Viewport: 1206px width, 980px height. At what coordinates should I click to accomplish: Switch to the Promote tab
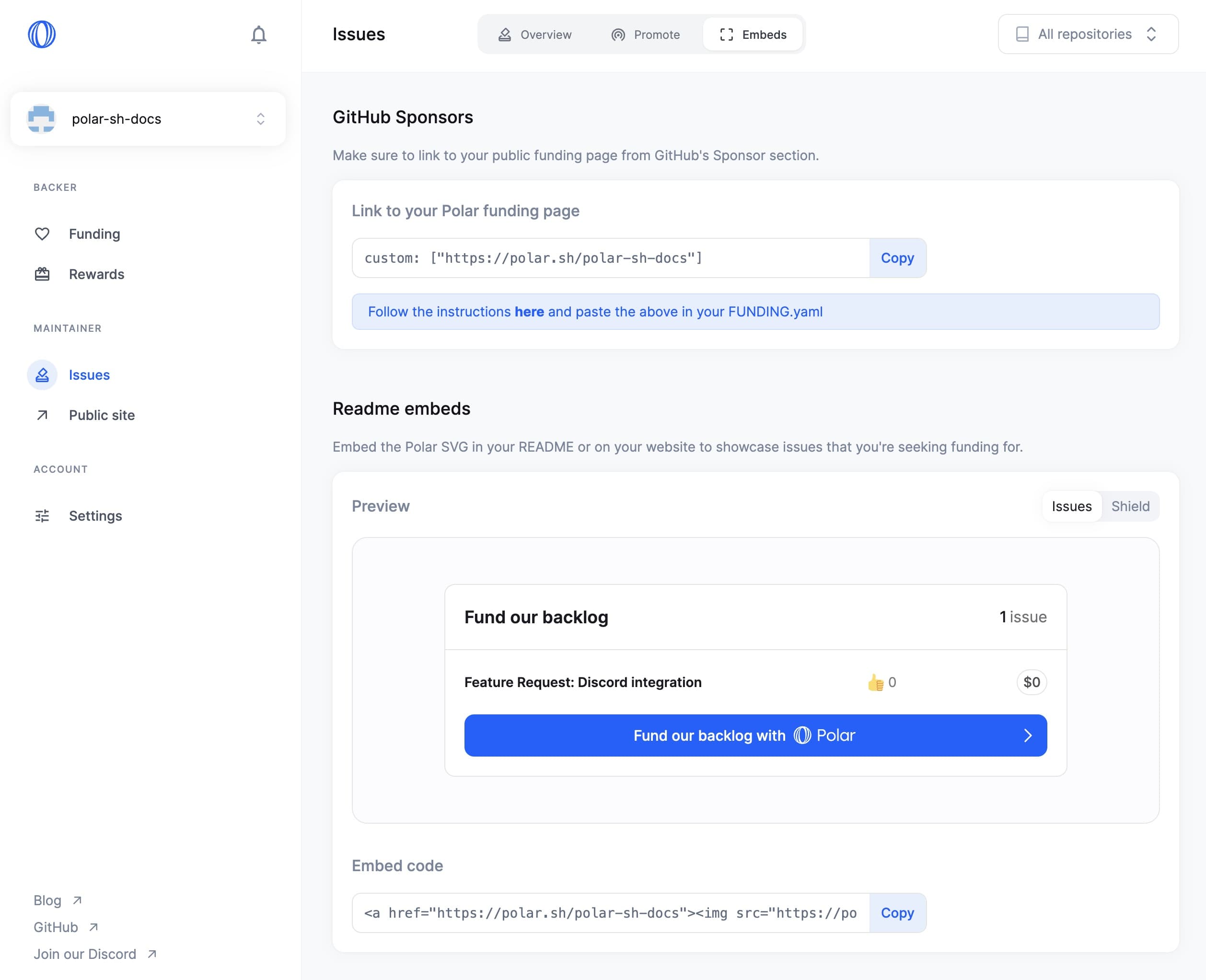tap(646, 35)
